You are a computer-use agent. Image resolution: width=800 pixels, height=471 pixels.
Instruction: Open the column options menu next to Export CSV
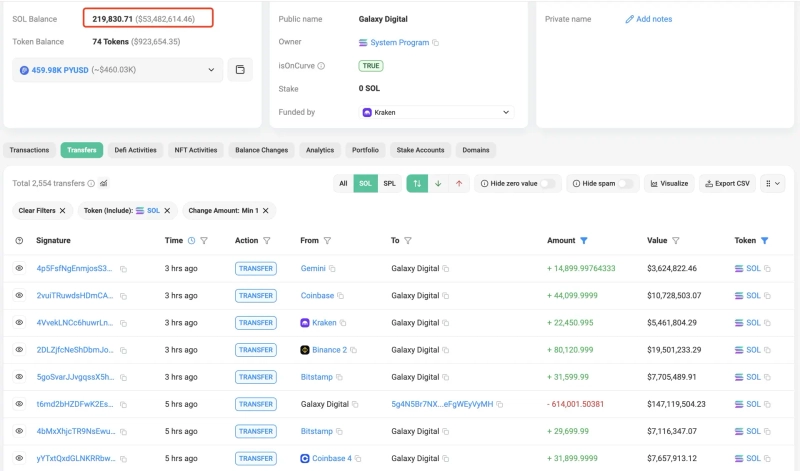click(772, 184)
